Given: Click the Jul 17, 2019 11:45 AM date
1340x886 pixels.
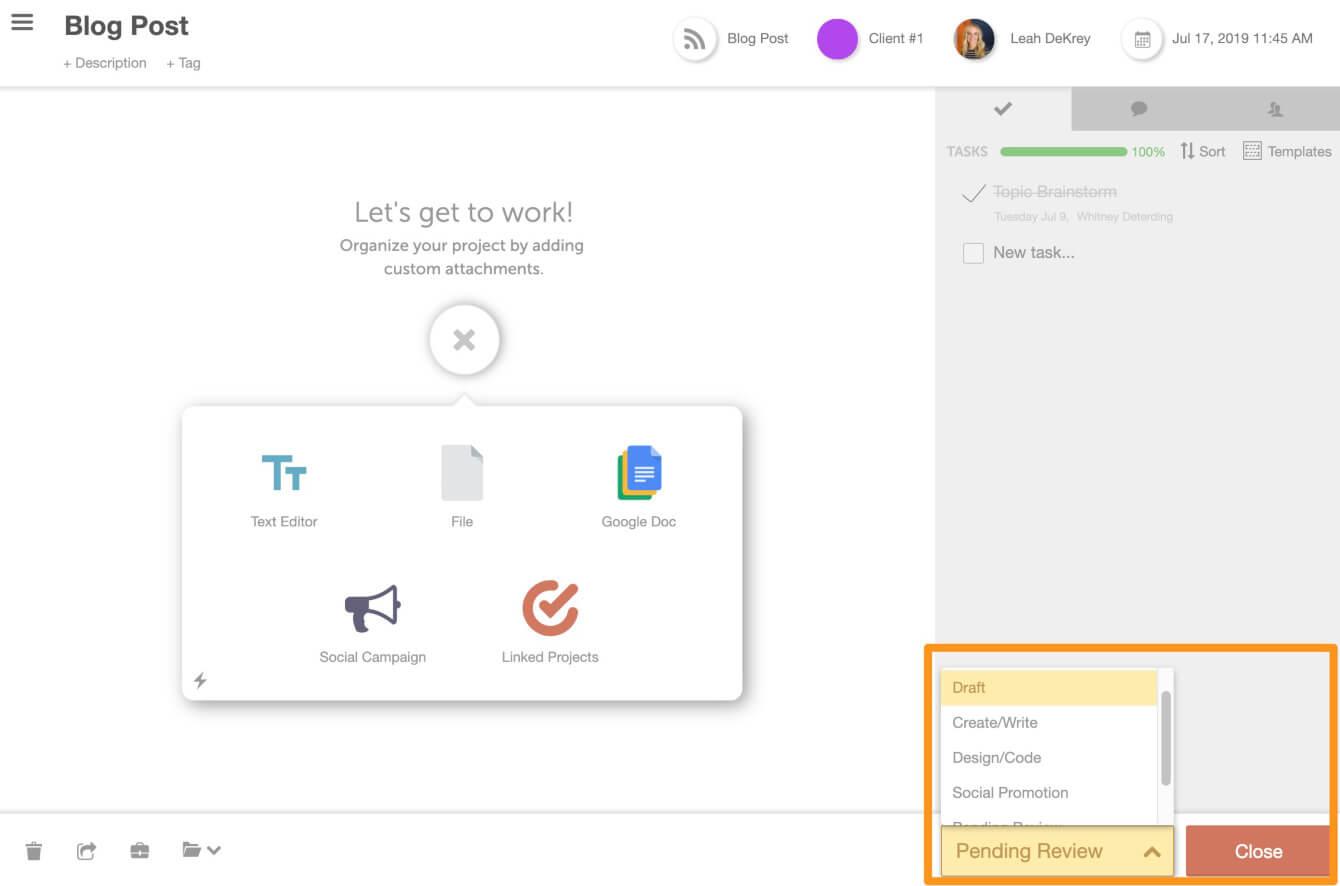Looking at the screenshot, I should (x=1242, y=39).
